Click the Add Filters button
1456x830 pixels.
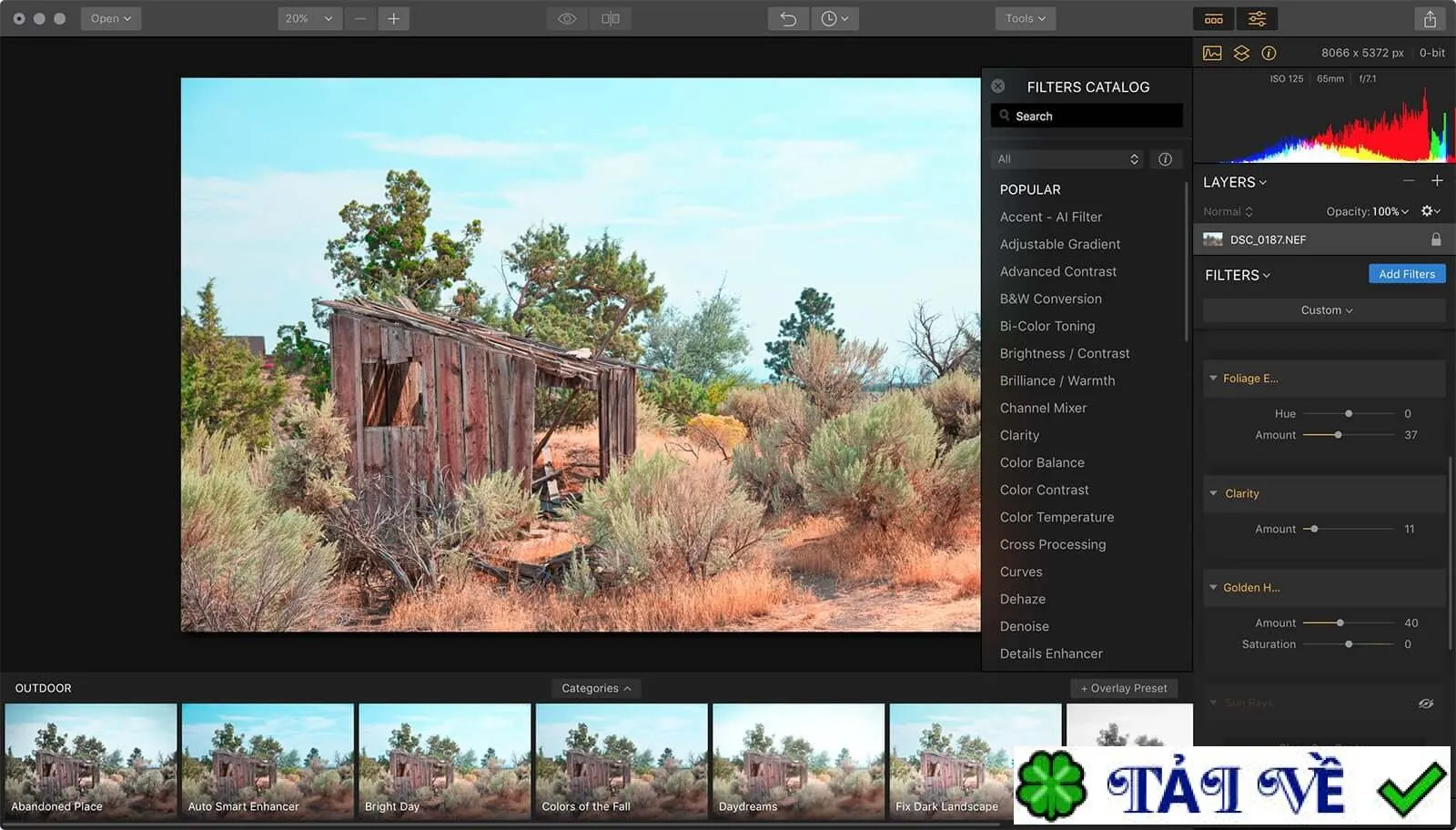click(1406, 274)
